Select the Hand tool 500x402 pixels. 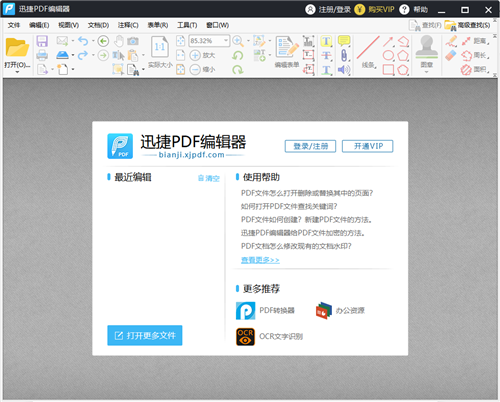(x=118, y=41)
